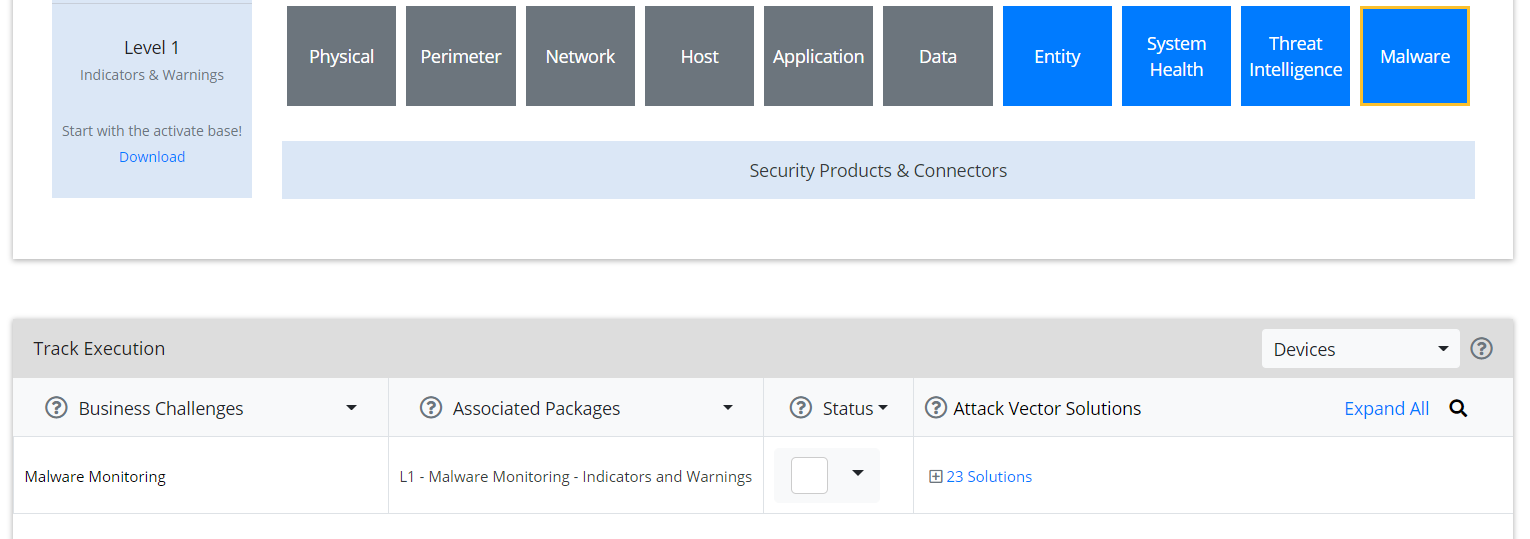This screenshot has width=1530, height=539.
Task: Click the Level 1 heading
Action: coord(152,47)
